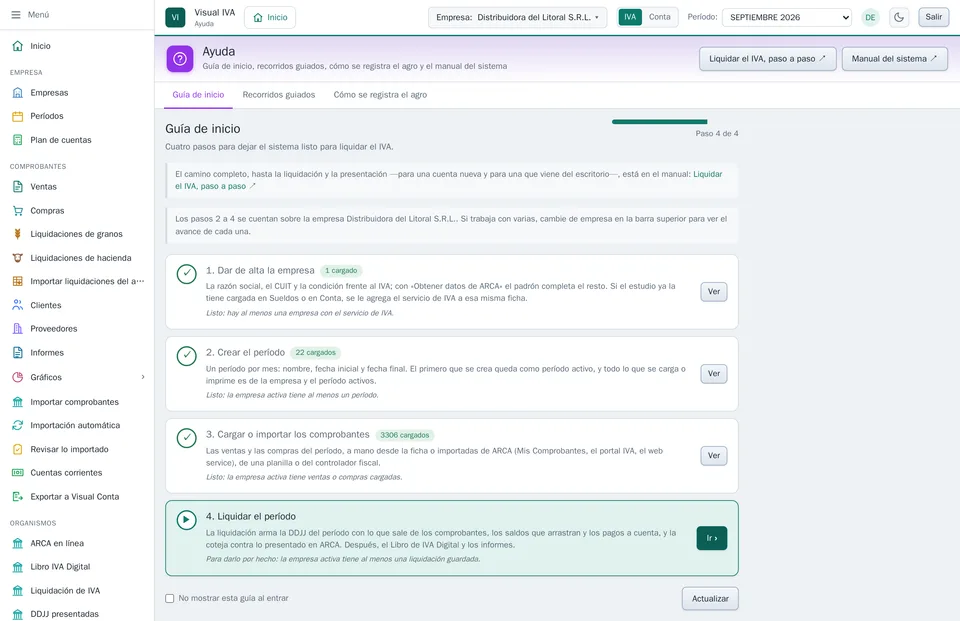Image resolution: width=960 pixels, height=621 pixels.
Task: Click check circle of step 3 card
Action: pyautogui.click(x=187, y=438)
